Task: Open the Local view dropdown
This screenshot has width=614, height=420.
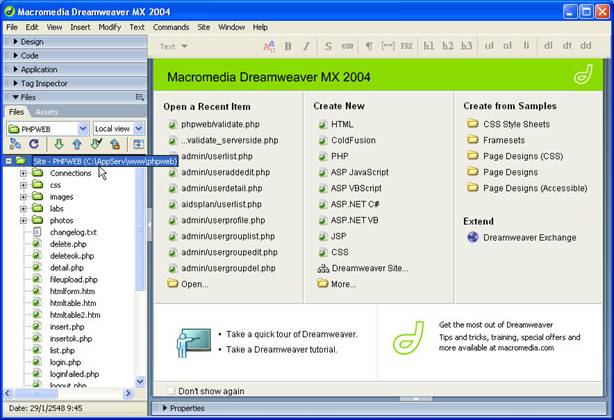Action: tap(139, 128)
